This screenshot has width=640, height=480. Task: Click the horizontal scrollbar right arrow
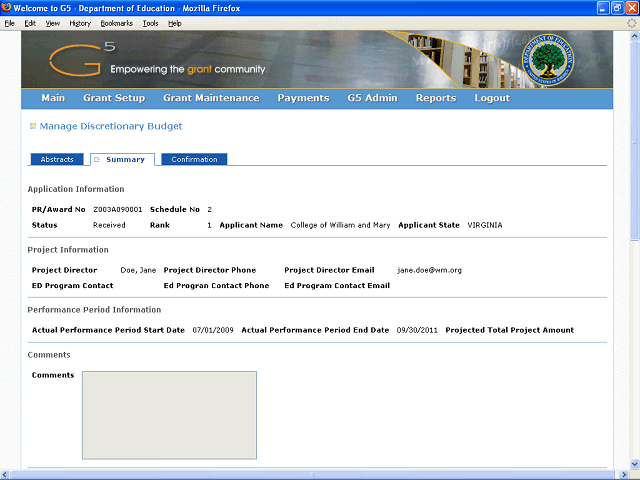624,474
